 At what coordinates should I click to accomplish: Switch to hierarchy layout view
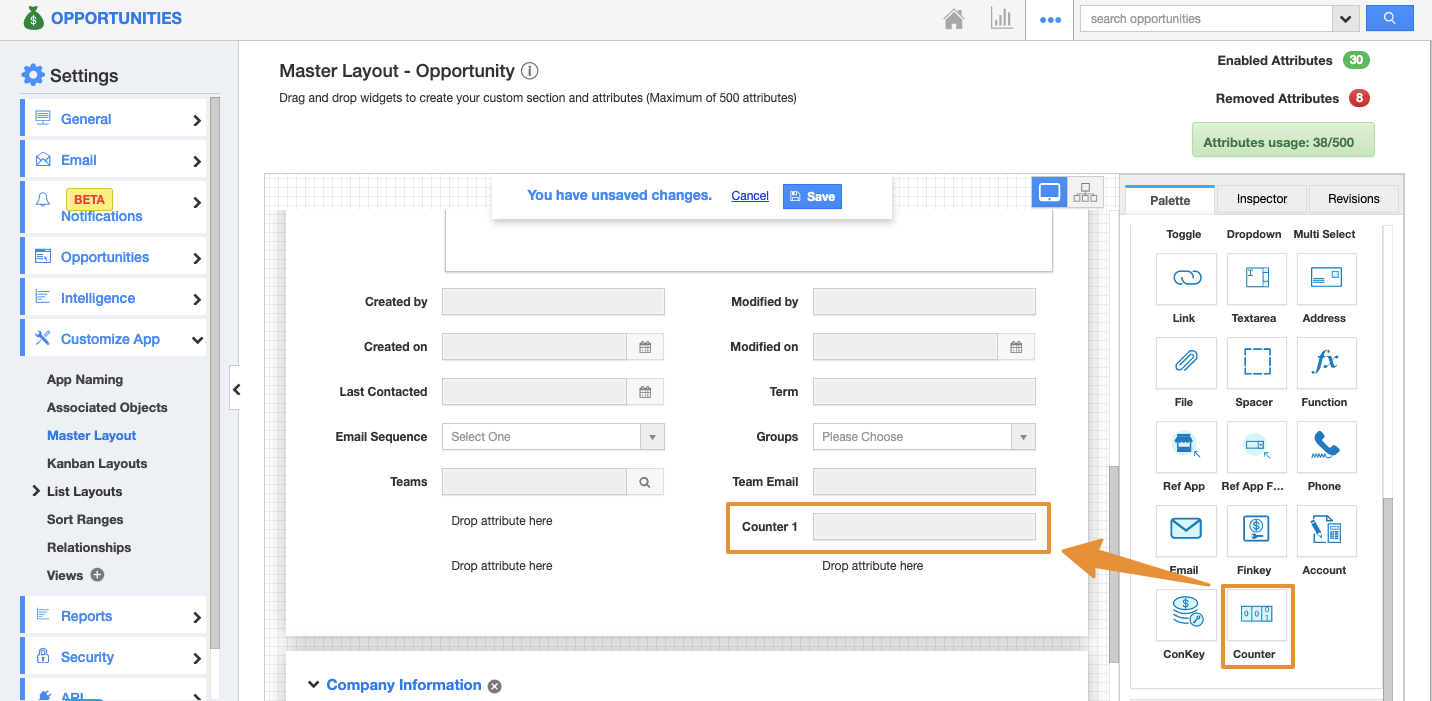click(1085, 193)
